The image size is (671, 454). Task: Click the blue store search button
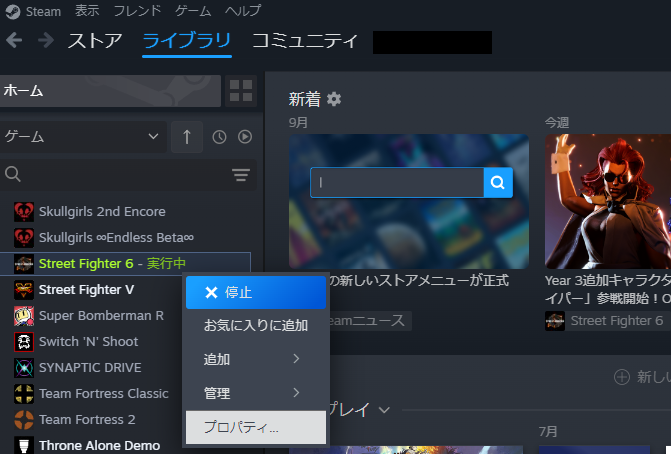[x=498, y=183]
